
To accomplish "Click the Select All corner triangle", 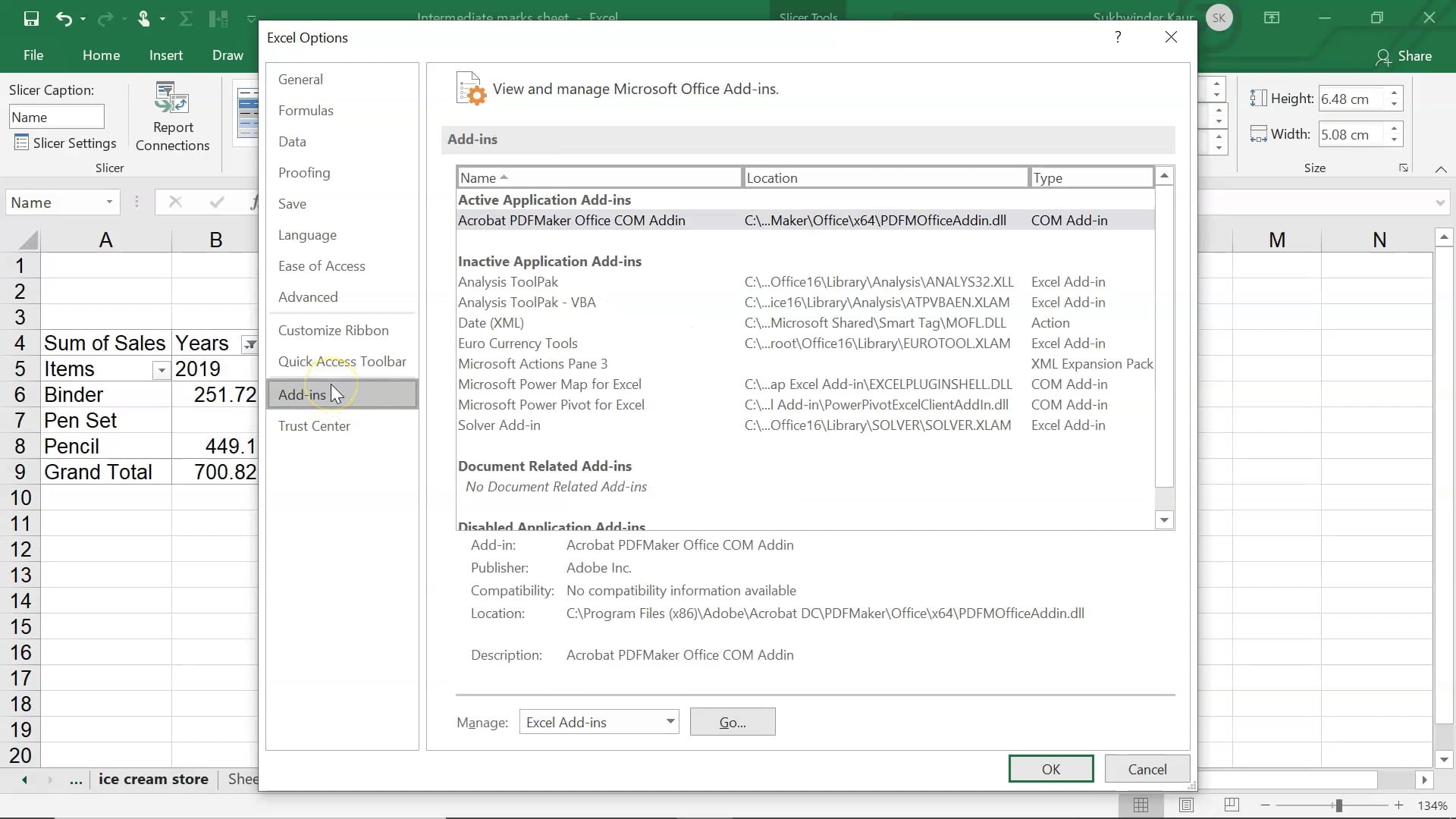I will pos(28,240).
